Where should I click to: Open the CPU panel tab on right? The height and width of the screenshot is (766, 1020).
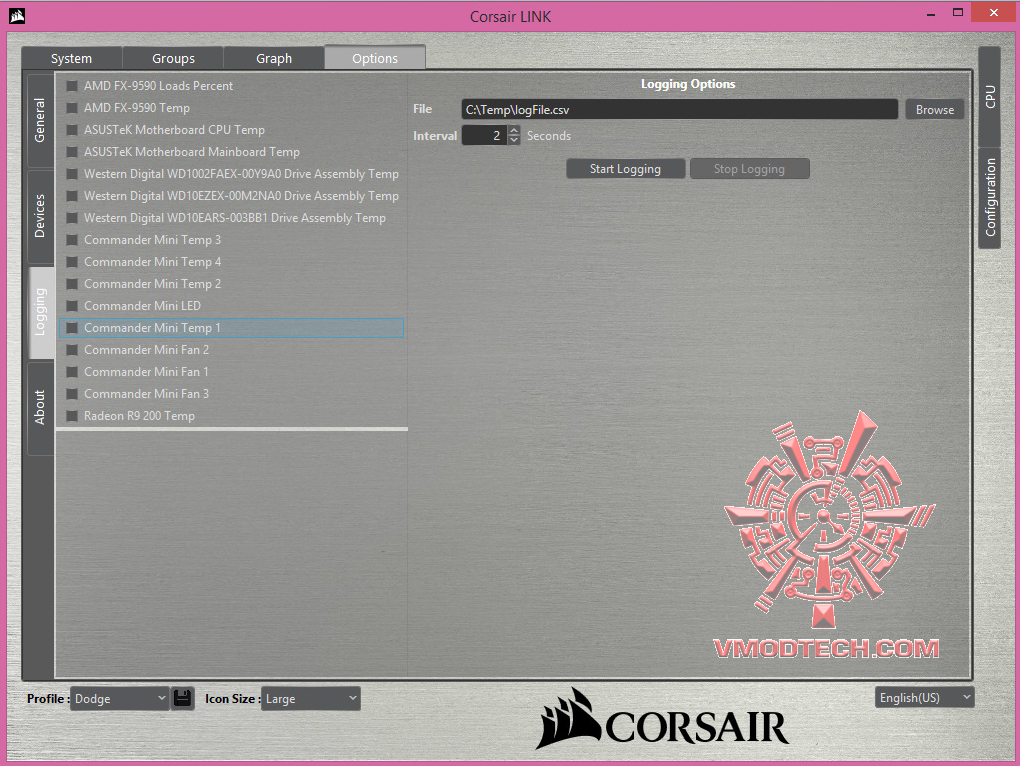989,96
